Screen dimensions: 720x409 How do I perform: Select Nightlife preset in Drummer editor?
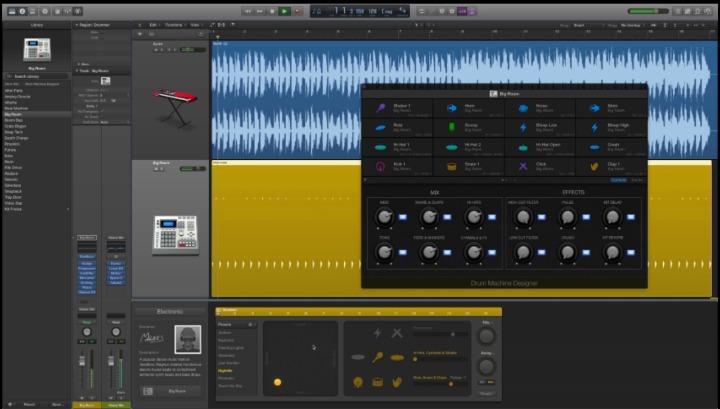coord(225,369)
